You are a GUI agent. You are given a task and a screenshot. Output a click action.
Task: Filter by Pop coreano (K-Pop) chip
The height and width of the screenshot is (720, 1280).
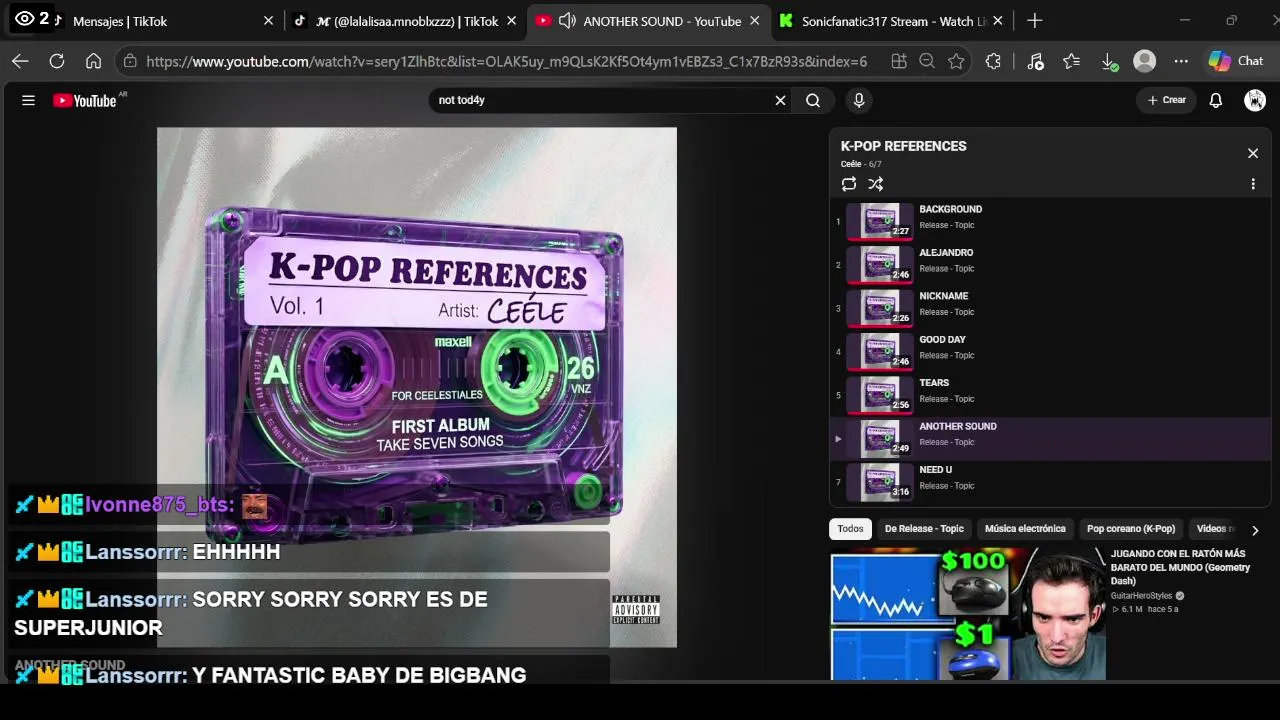[1131, 529]
